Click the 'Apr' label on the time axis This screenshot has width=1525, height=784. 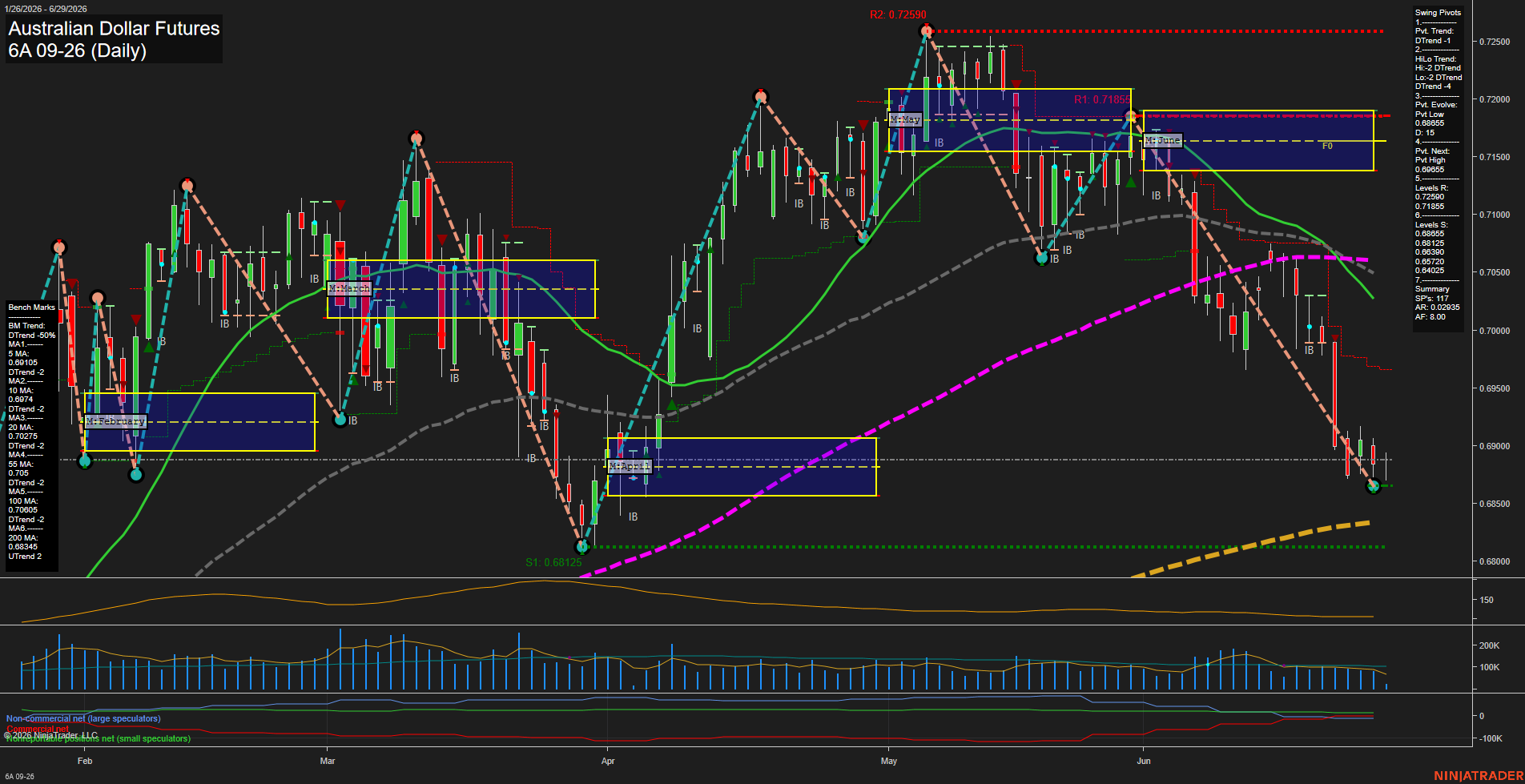pyautogui.click(x=608, y=761)
